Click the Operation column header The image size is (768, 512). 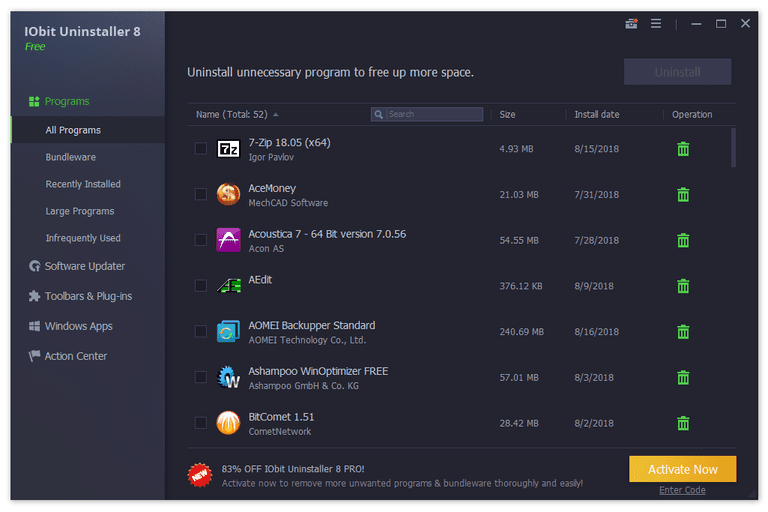(x=692, y=115)
